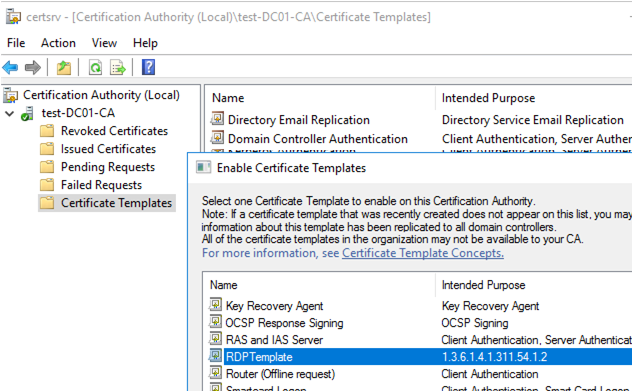
Task: Click the RAS and IAS Server template icon
Action: point(215,339)
